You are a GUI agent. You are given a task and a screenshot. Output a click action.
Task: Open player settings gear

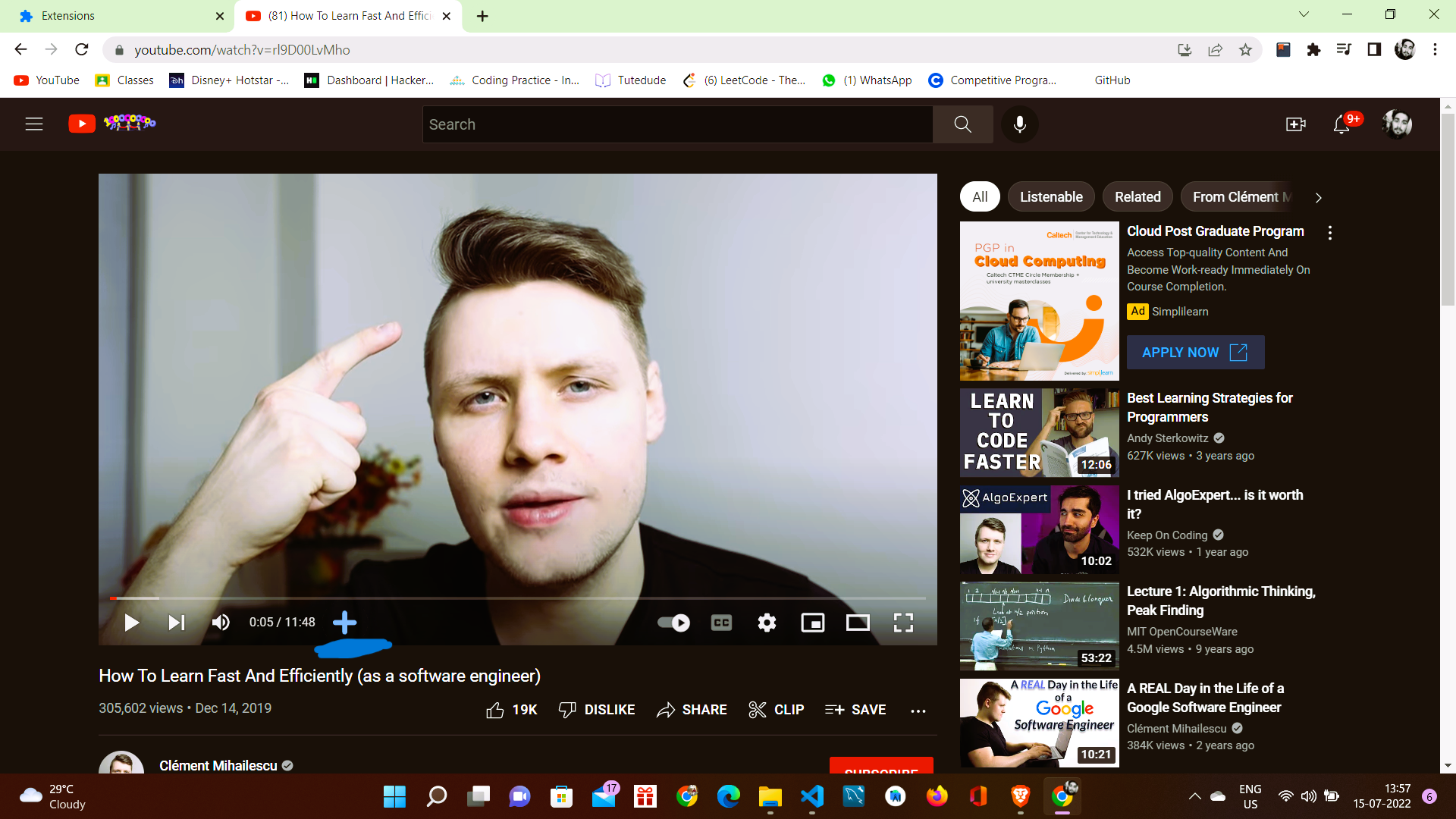click(767, 623)
